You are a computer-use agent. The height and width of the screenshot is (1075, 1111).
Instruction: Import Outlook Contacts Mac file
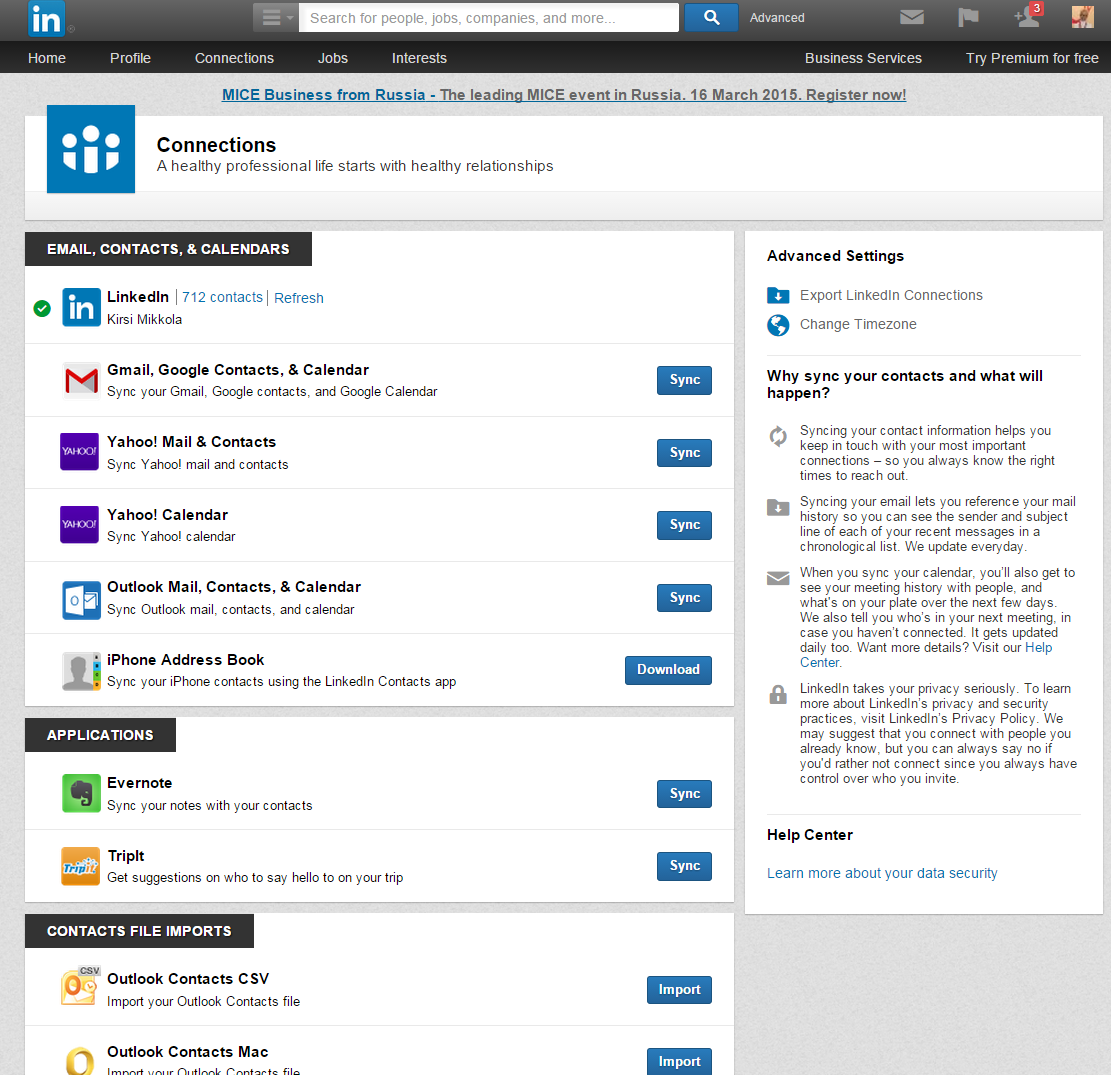[x=679, y=1061]
